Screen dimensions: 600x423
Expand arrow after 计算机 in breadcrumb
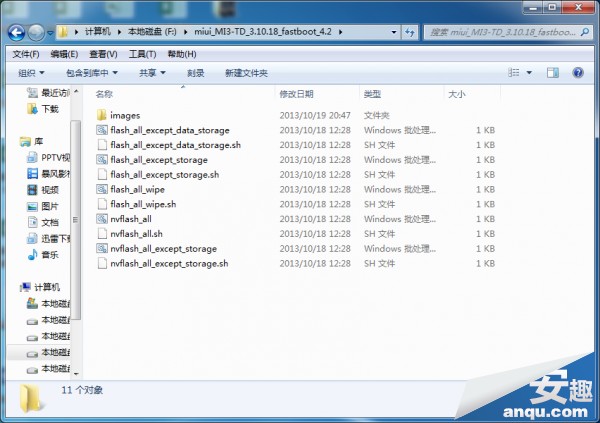(119, 32)
